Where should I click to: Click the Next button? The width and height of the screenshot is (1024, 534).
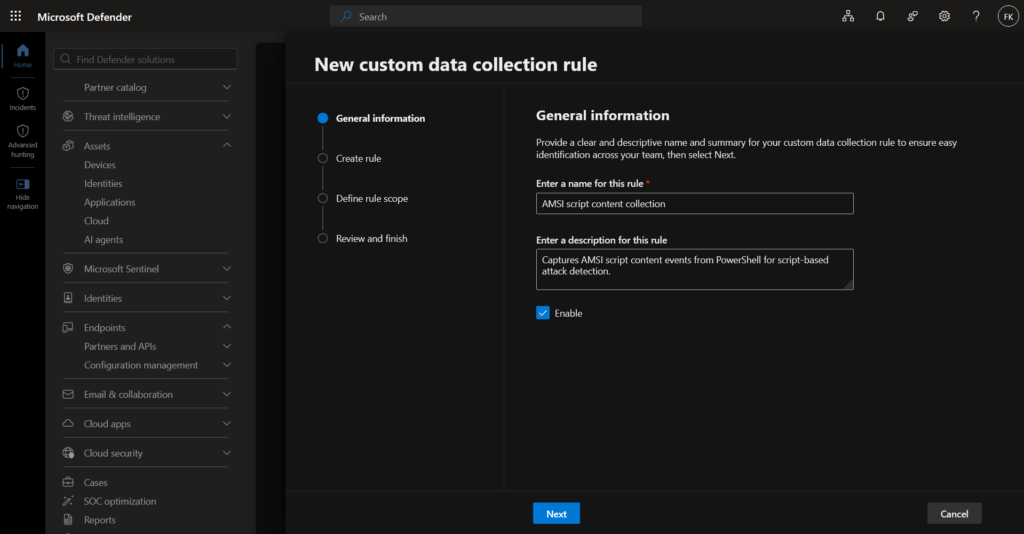(x=556, y=514)
